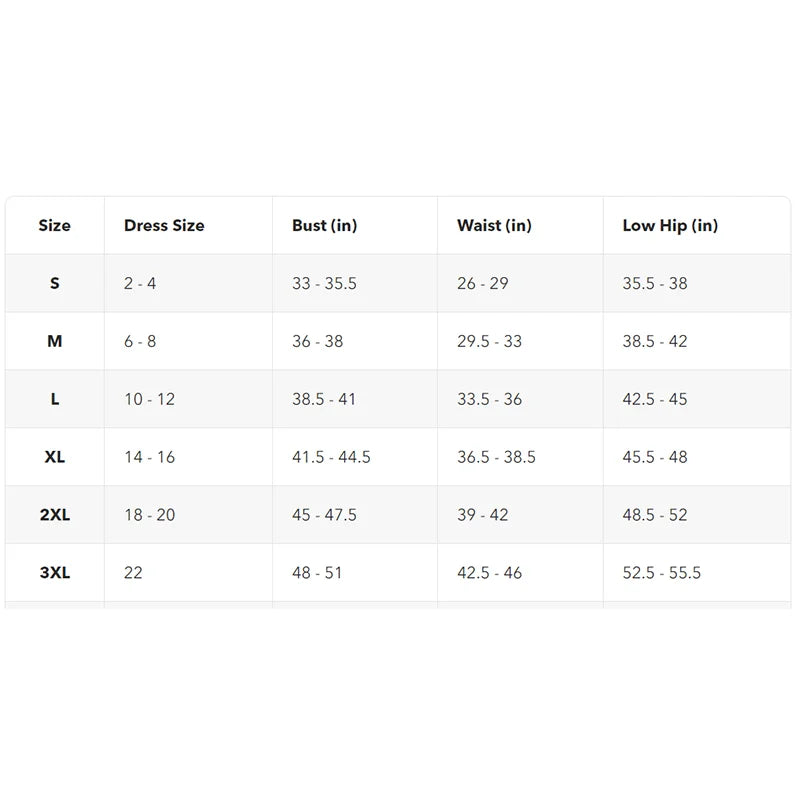Click the Bust (in) column header
This screenshot has width=800, height=800.
click(324, 226)
